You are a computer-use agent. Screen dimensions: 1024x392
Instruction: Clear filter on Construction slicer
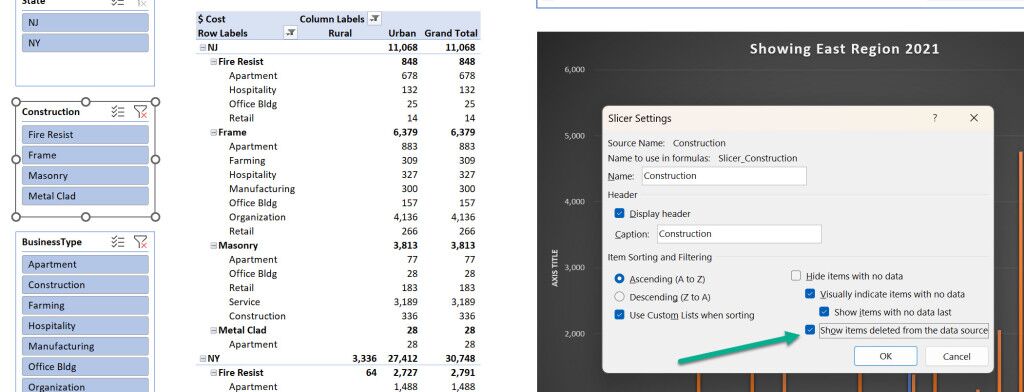[140, 112]
